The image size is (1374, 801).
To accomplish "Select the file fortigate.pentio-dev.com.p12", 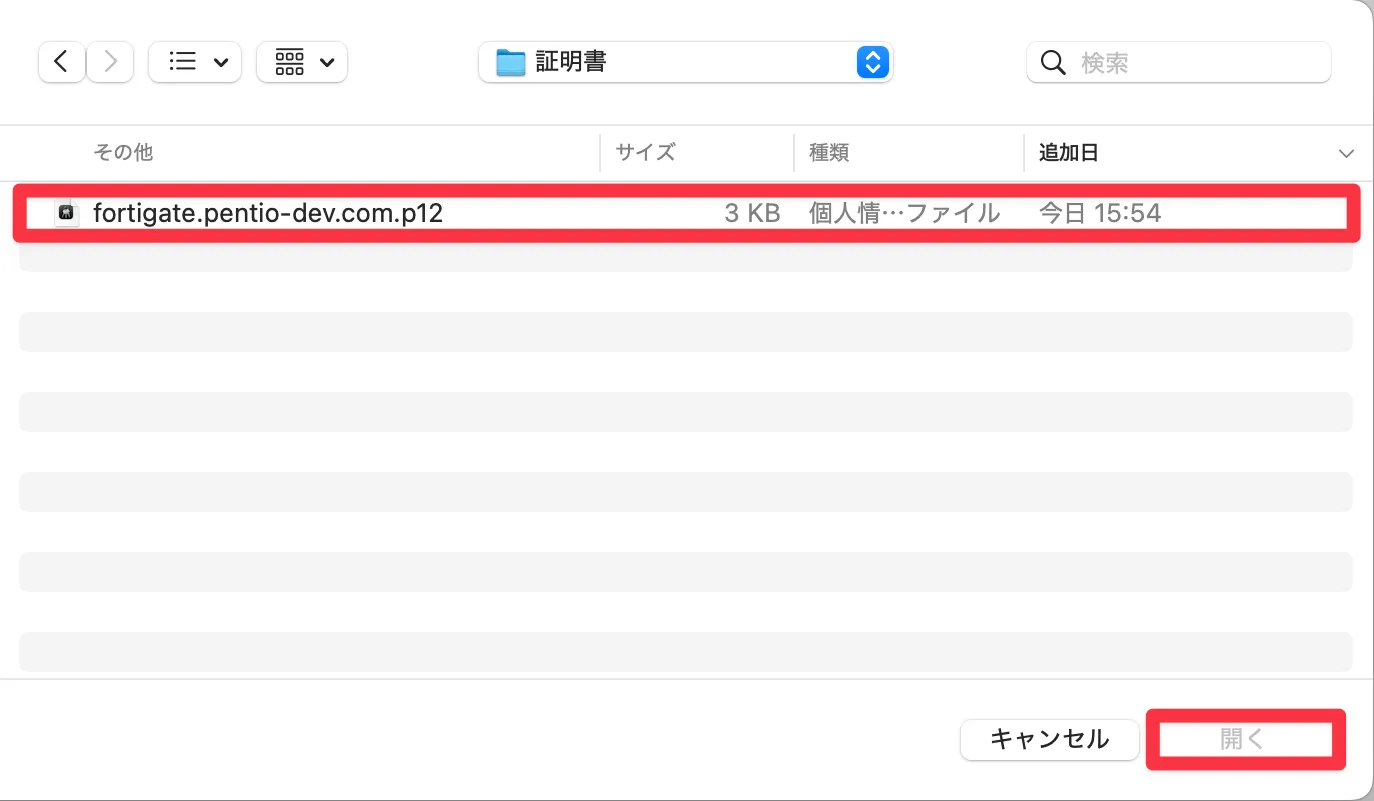I will coord(686,212).
